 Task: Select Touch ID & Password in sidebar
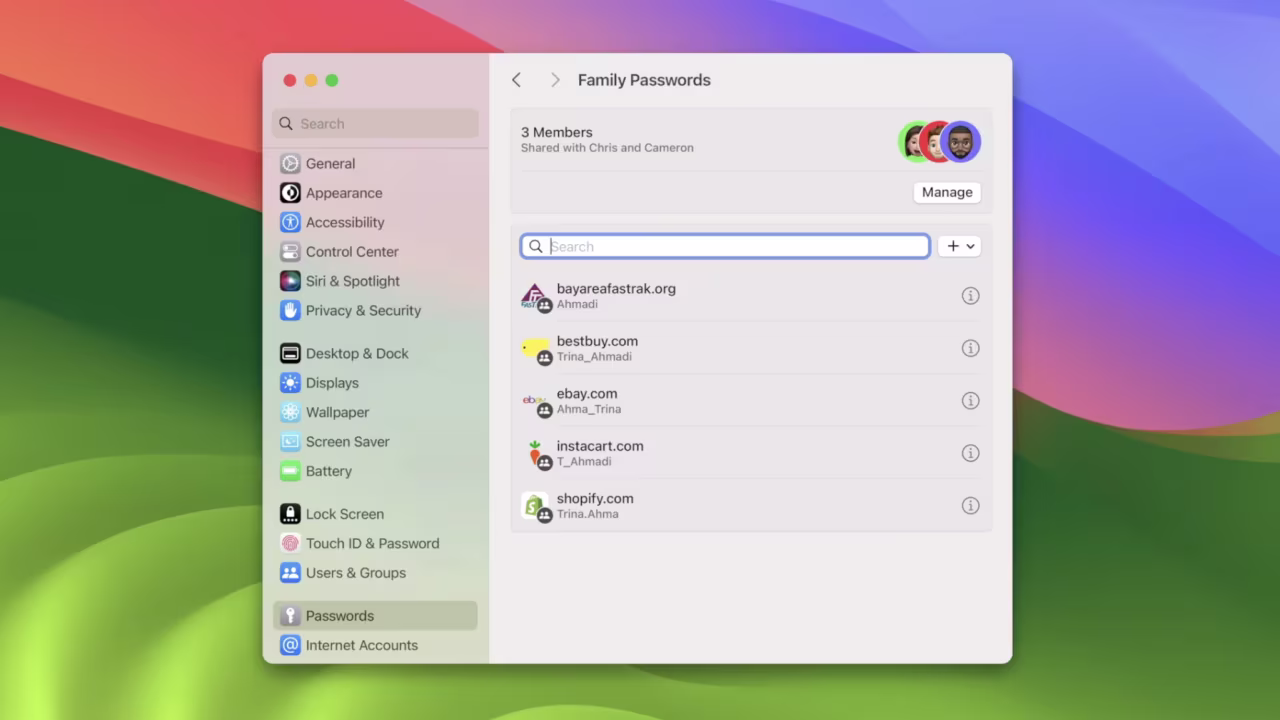372,543
